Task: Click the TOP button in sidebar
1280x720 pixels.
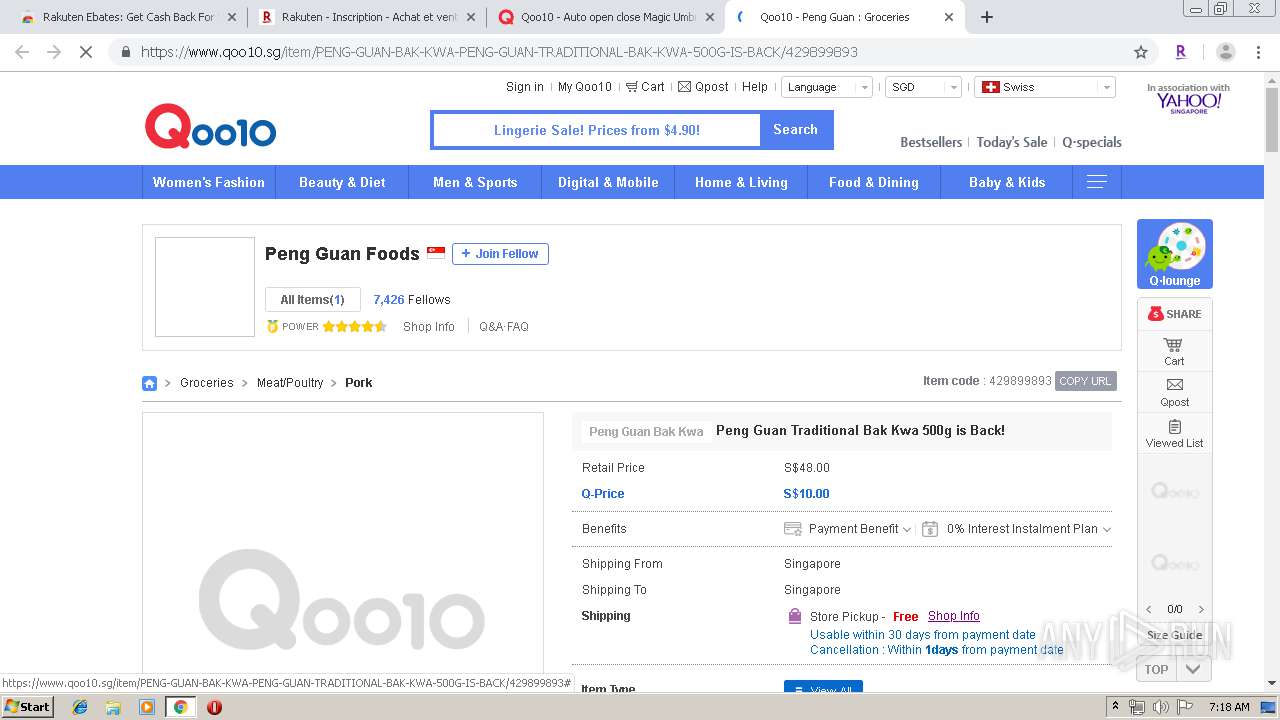Action: point(1157,669)
